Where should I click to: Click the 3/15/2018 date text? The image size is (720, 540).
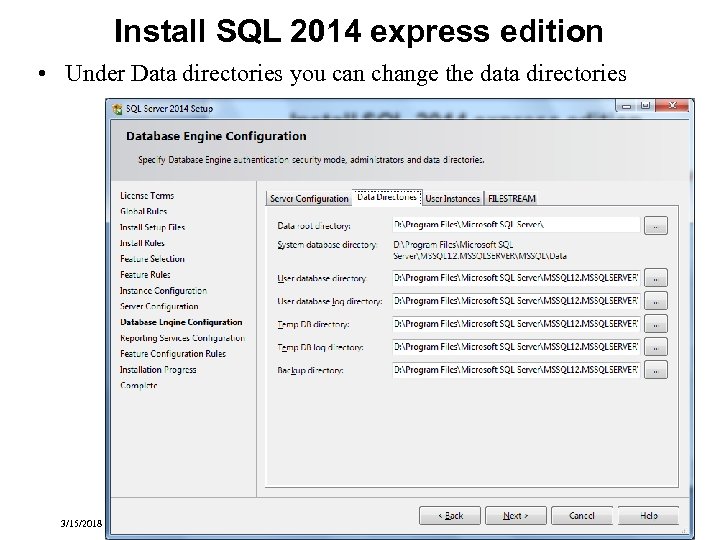(x=81, y=523)
